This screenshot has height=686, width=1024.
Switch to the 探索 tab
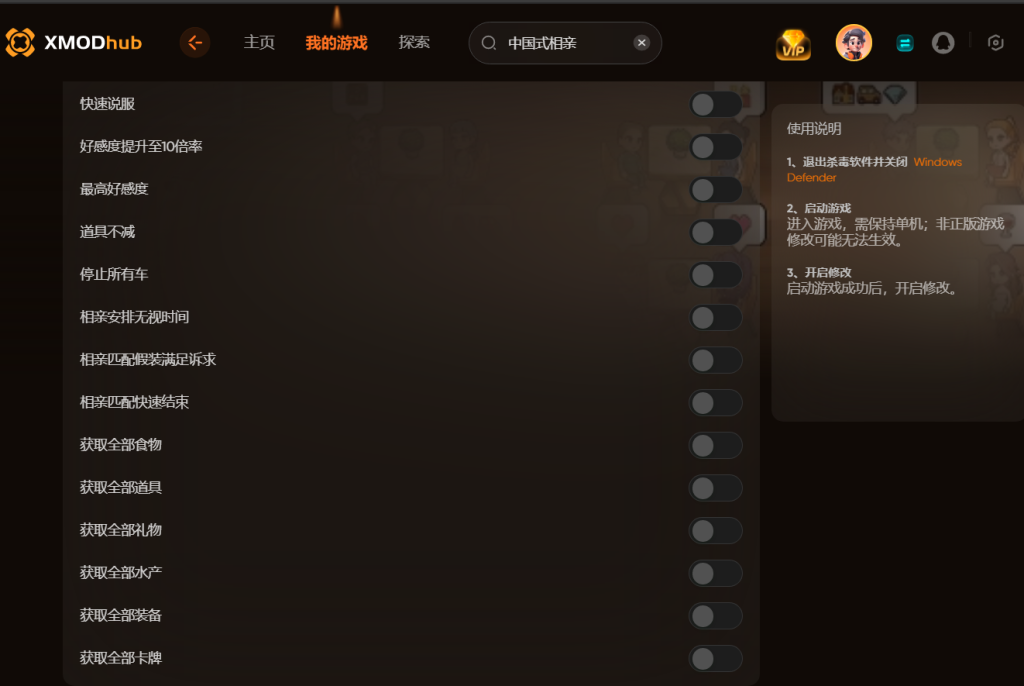pos(414,42)
